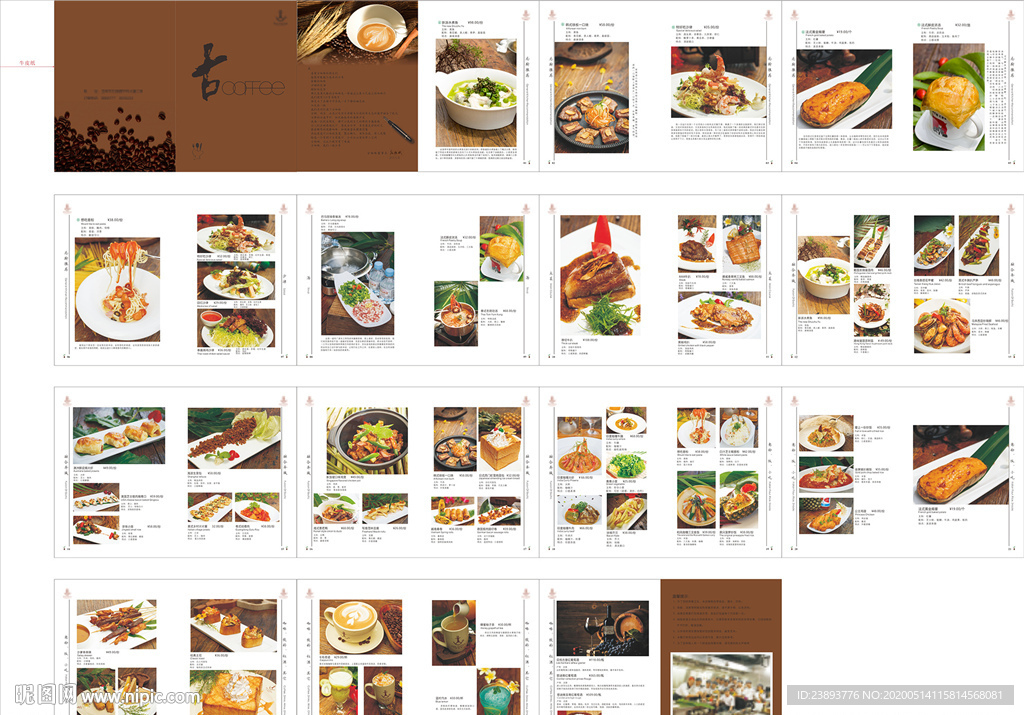Click the kitchen staff group photo
1024x715 pixels.
(722, 683)
